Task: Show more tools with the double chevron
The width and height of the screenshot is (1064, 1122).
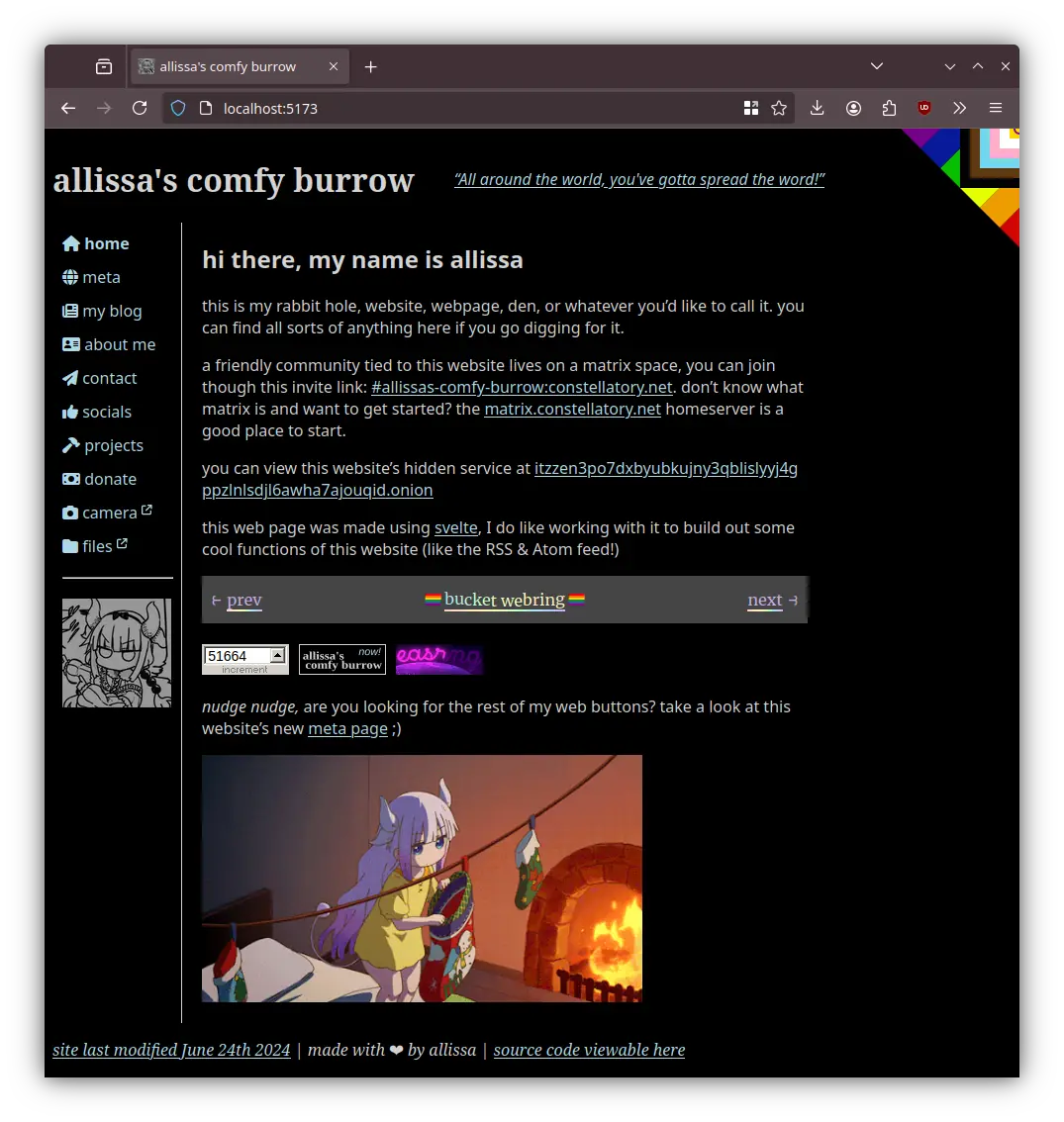Action: [x=959, y=108]
